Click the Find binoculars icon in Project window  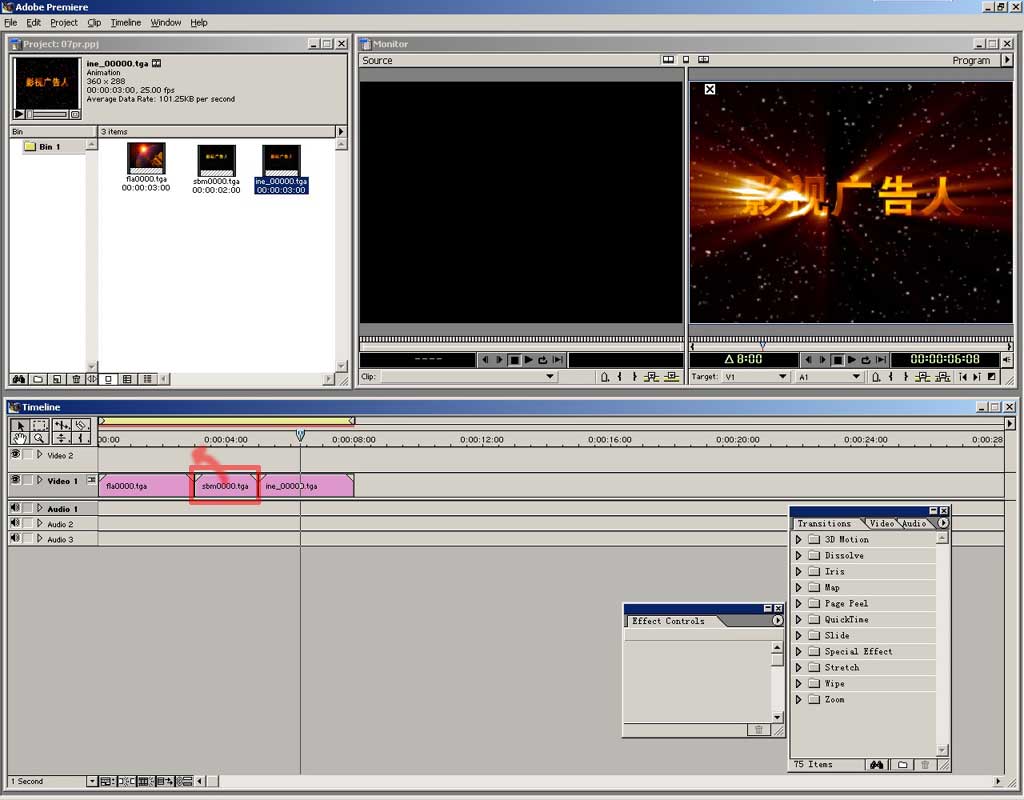18,379
